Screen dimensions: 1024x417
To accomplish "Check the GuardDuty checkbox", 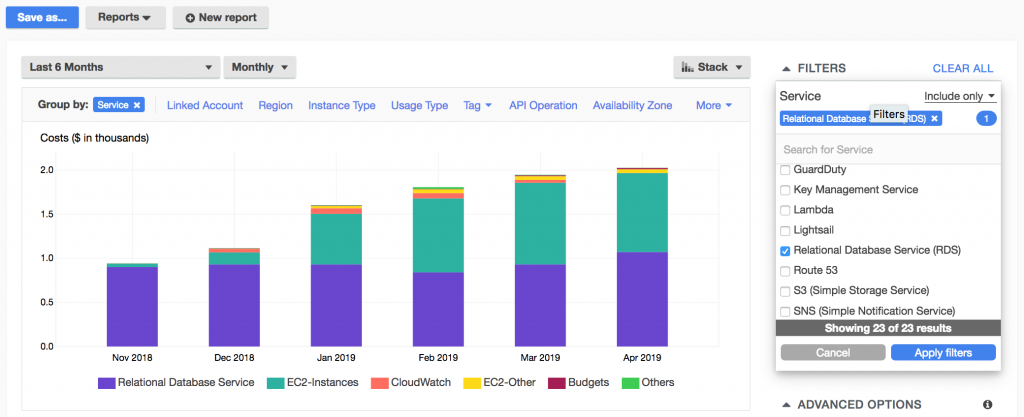I will pos(785,170).
